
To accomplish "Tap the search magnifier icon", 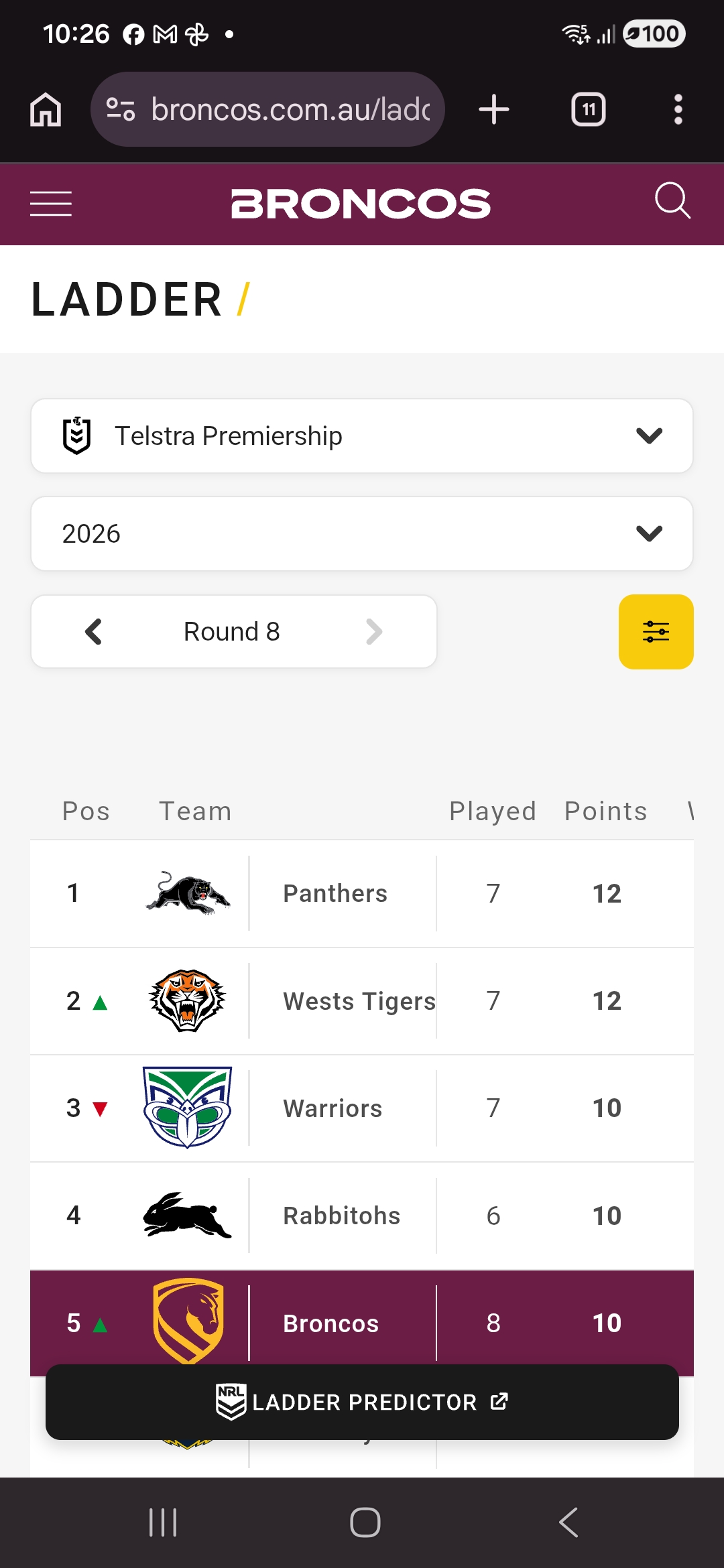I will pyautogui.click(x=672, y=201).
